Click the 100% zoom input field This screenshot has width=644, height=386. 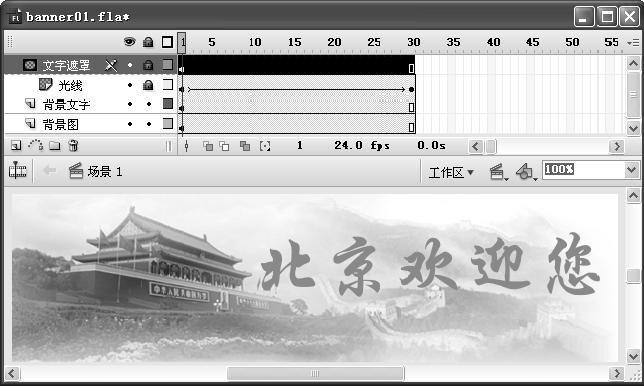584,170
